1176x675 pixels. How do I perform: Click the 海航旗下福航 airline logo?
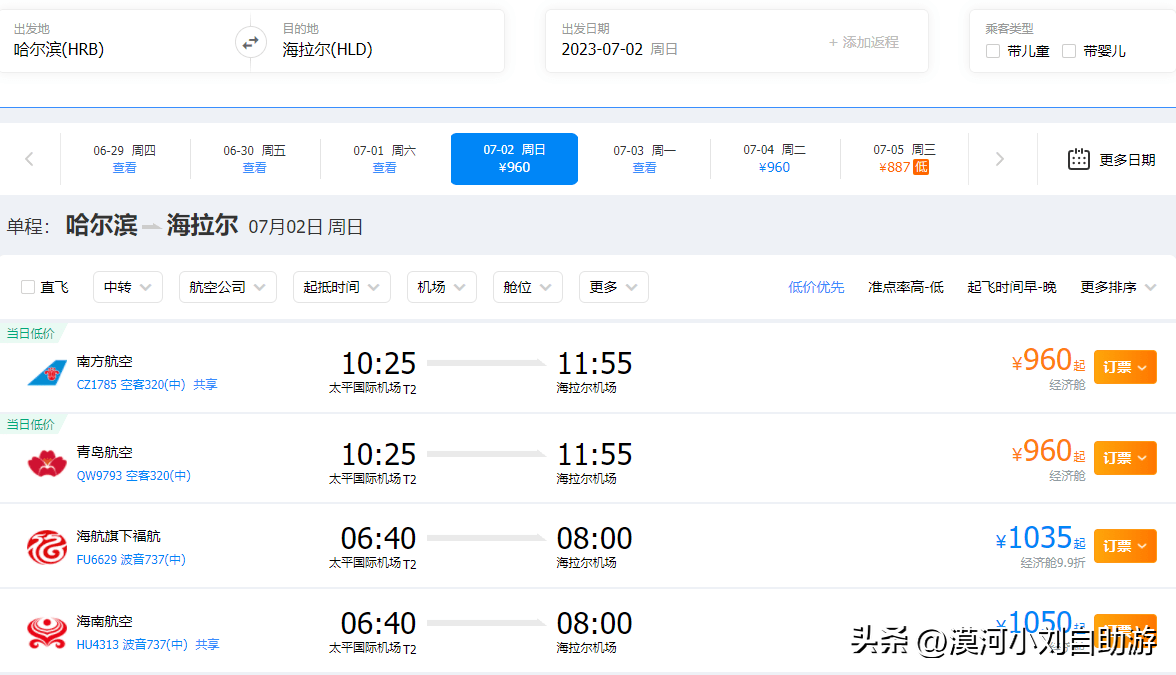coord(47,548)
